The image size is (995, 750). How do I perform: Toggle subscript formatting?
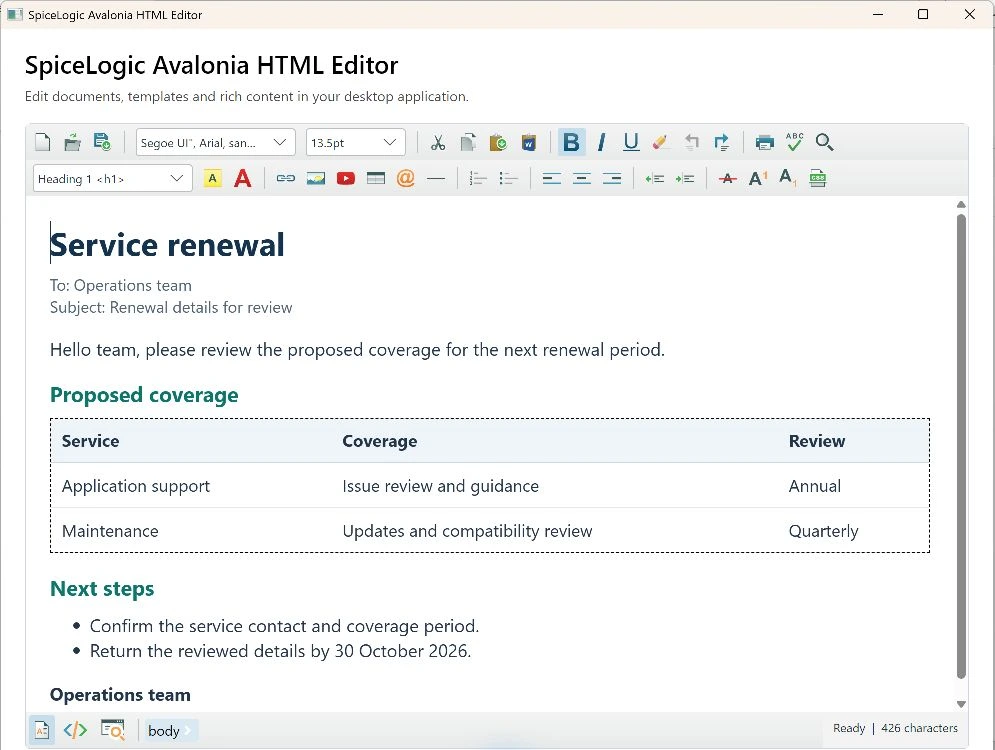787,179
